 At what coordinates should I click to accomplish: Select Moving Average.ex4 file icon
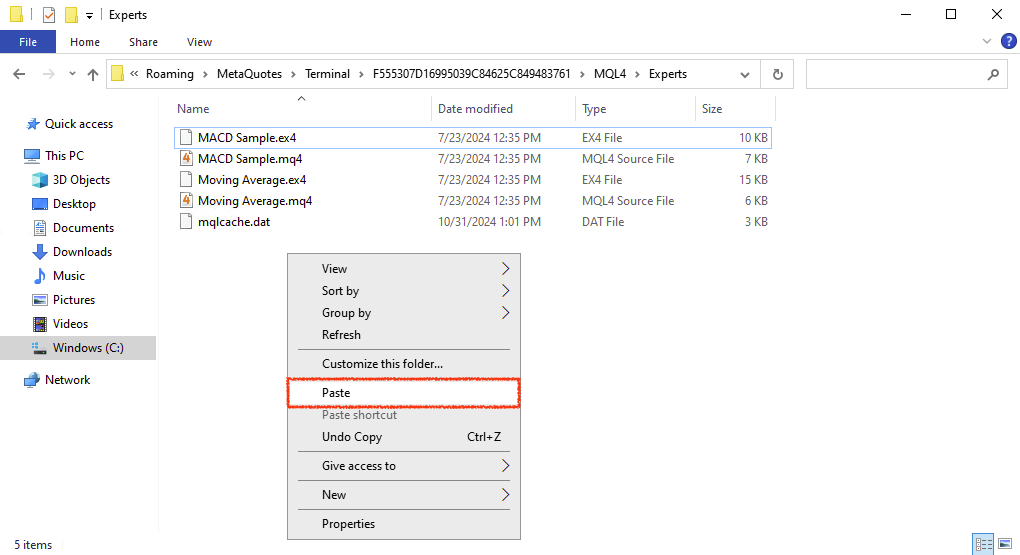(x=186, y=180)
